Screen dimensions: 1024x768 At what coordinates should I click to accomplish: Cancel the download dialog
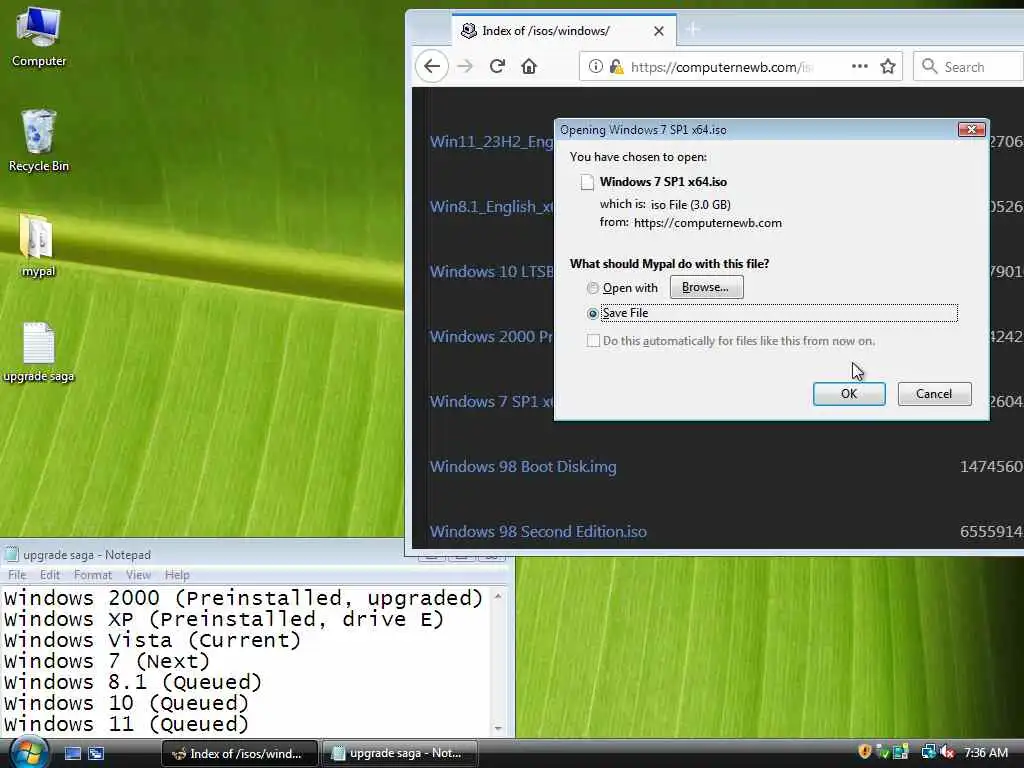pyautogui.click(x=934, y=394)
